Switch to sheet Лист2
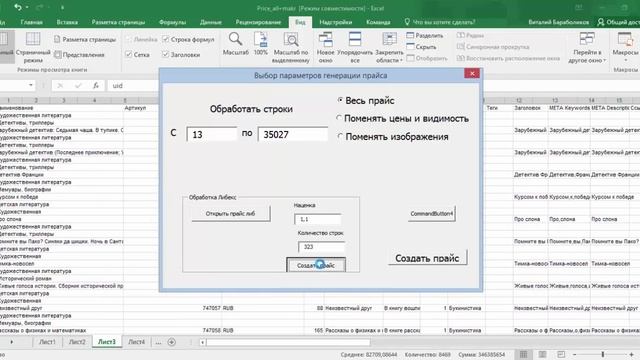Image resolution: width=640 pixels, height=360 pixels. click(x=77, y=342)
